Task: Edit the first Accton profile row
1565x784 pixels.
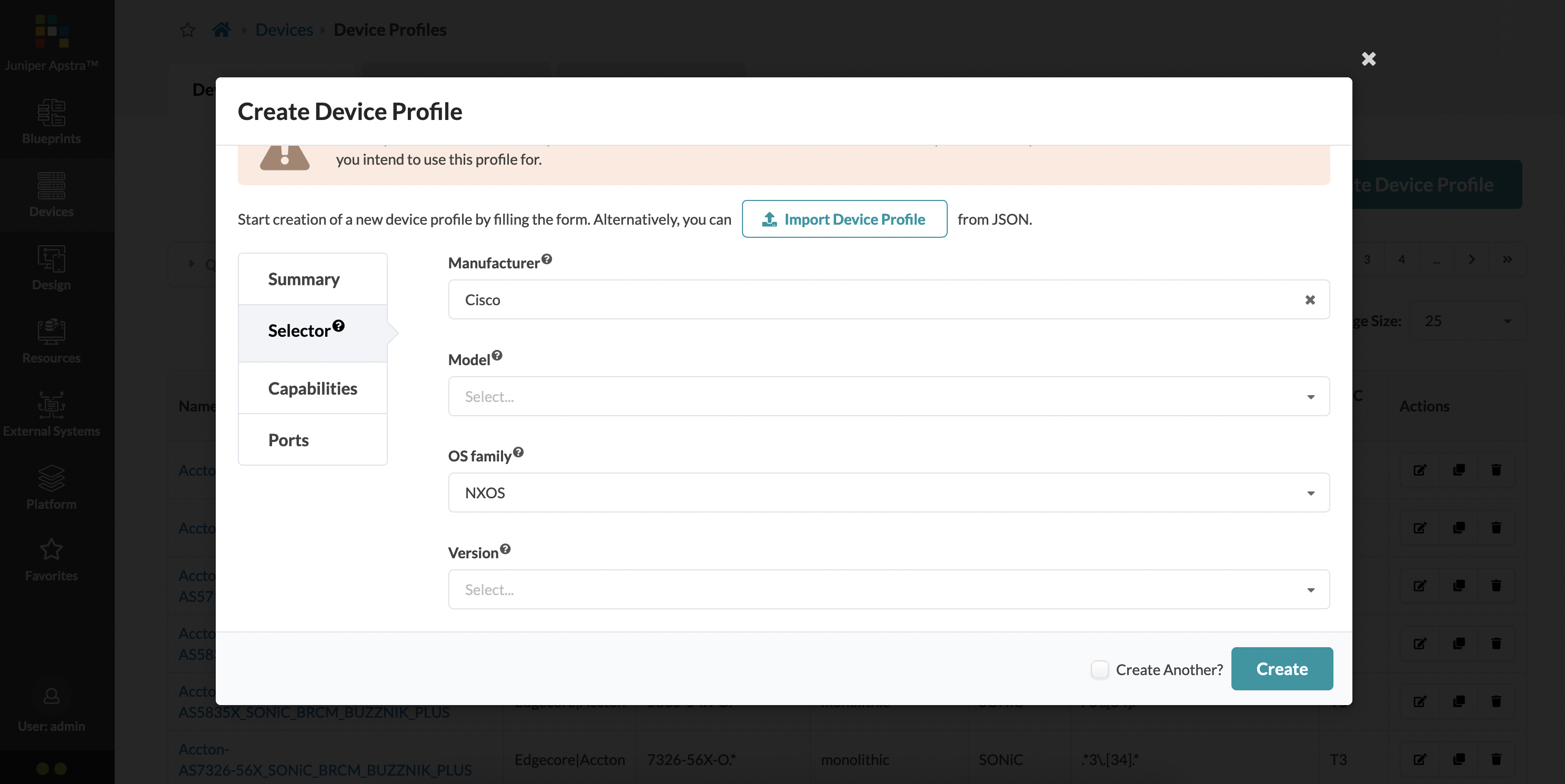Action: coord(1419,469)
